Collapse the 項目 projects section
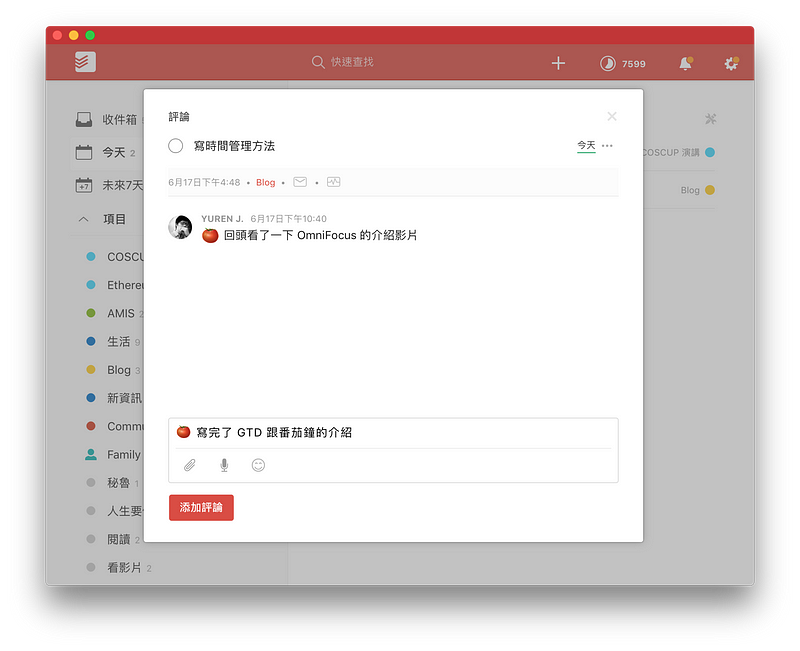This screenshot has width=800, height=651. [x=84, y=219]
